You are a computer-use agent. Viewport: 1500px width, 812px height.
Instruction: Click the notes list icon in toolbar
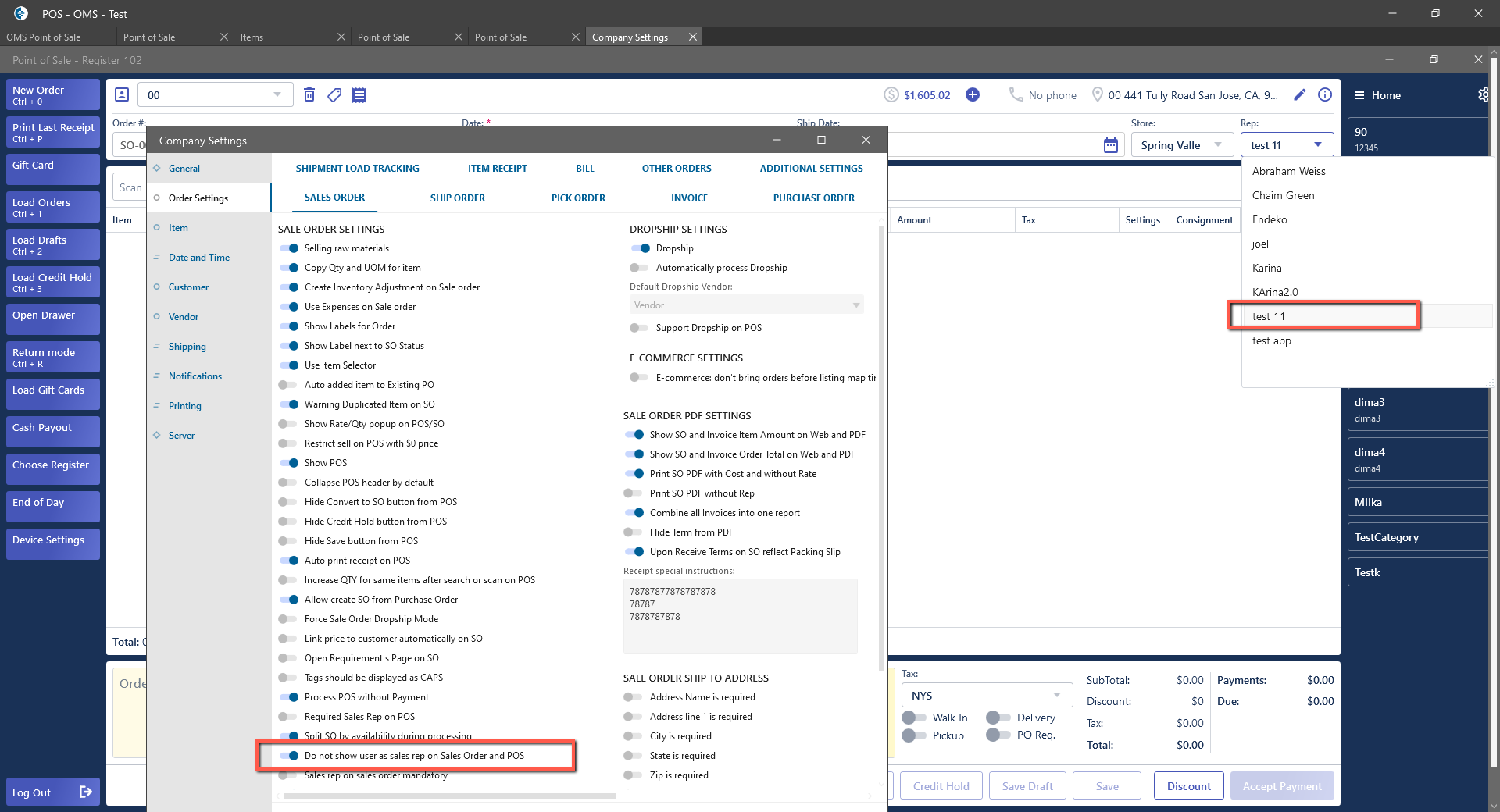(x=359, y=95)
